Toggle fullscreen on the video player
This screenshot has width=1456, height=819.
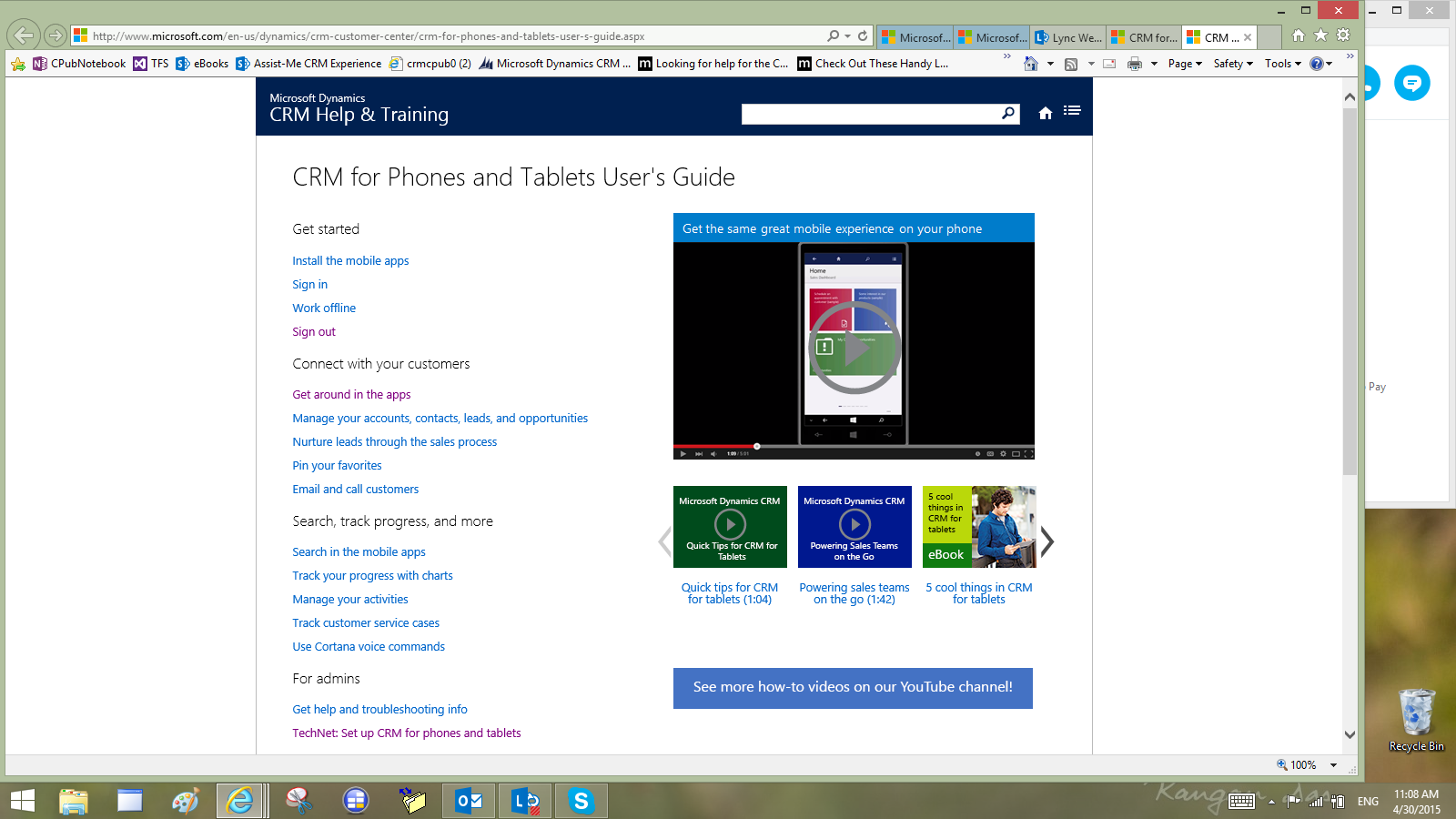tap(1028, 453)
